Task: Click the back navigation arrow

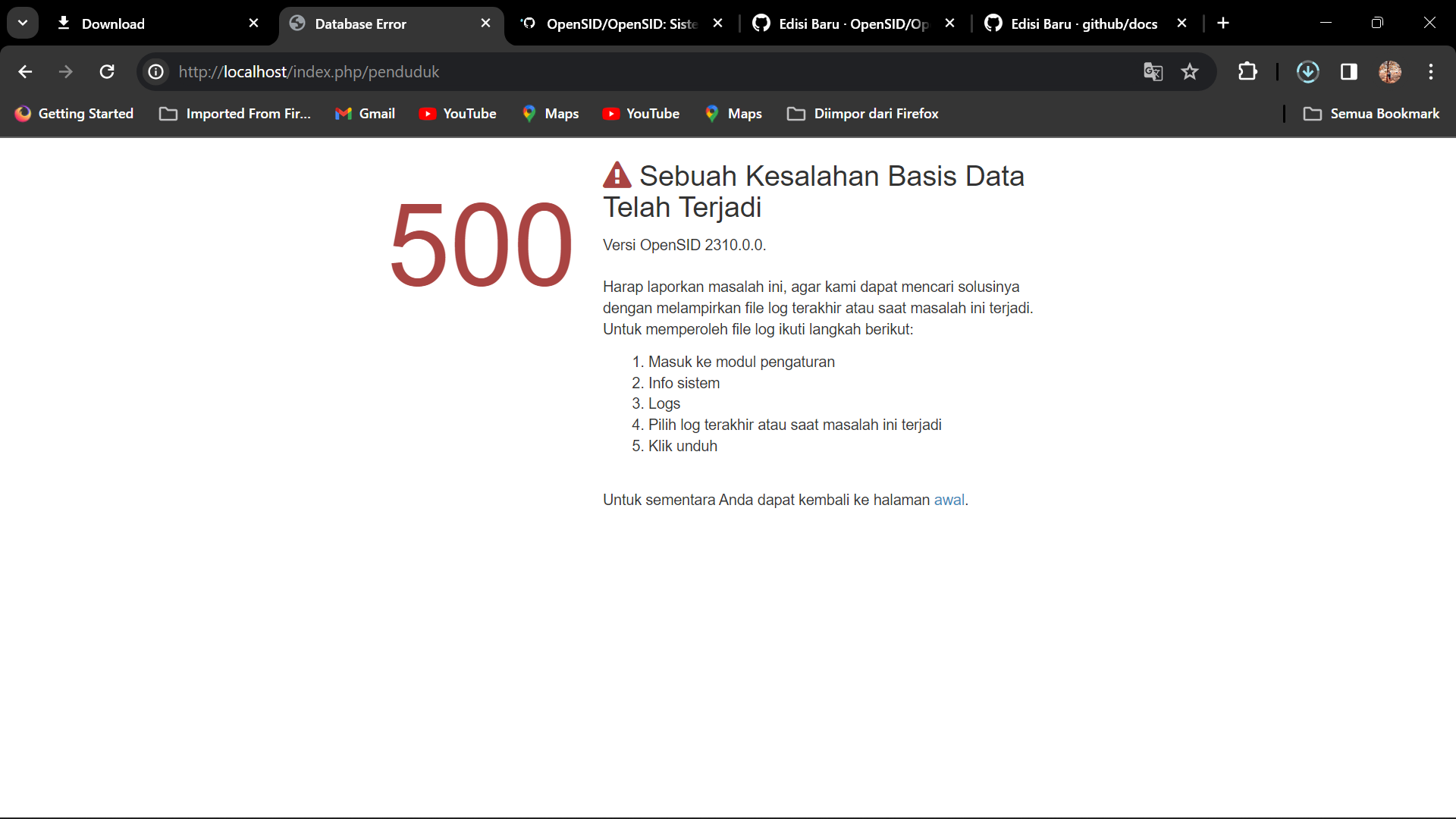Action: pyautogui.click(x=25, y=71)
